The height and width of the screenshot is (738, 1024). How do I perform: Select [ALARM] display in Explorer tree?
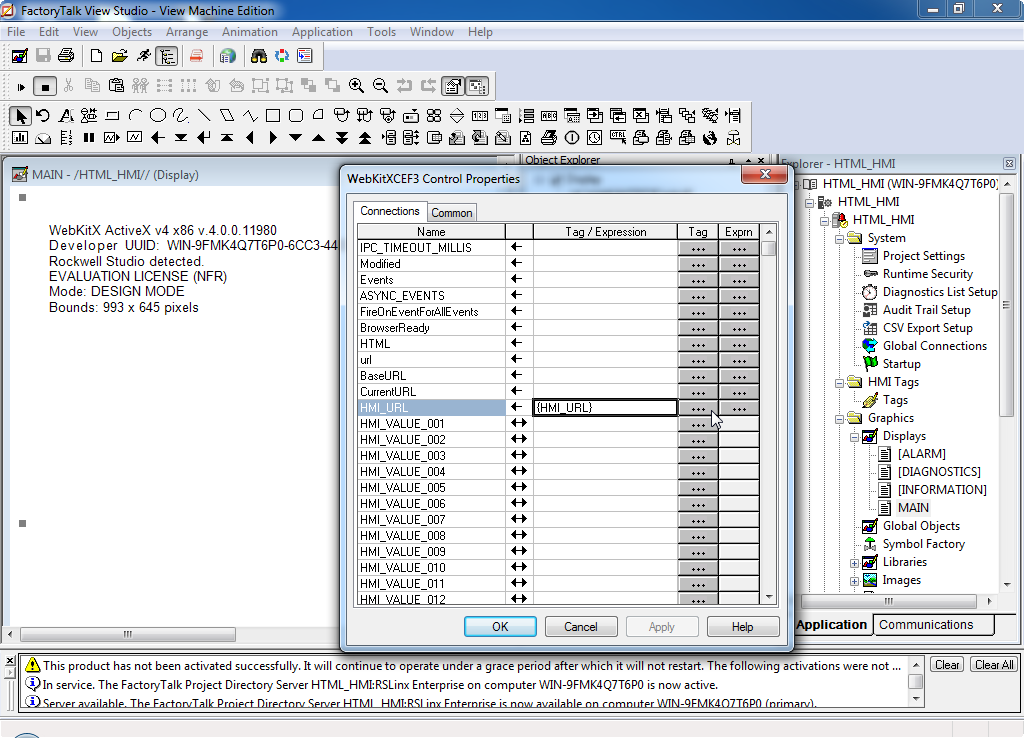pos(921,454)
